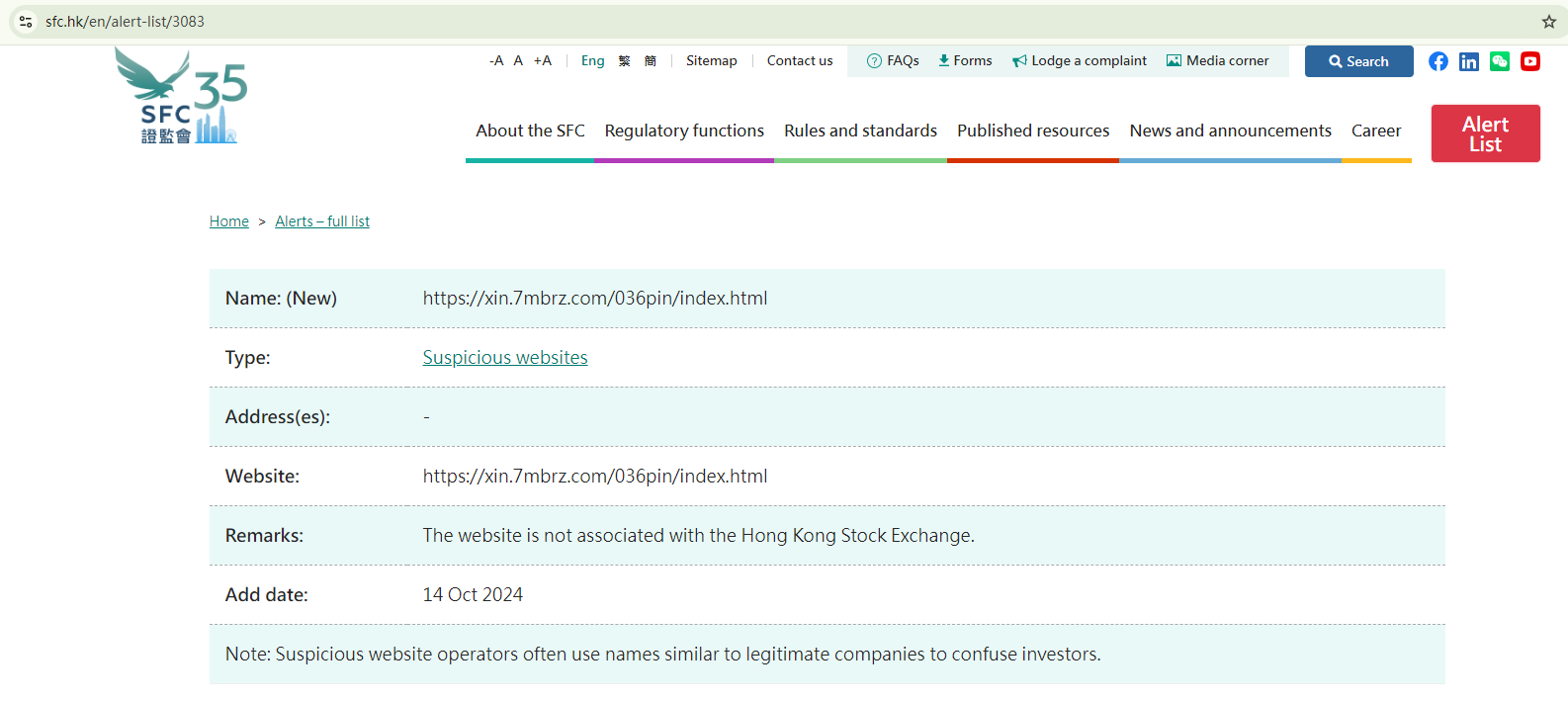The height and width of the screenshot is (702, 1568).
Task: Open the SFC WeChat icon
Action: [1500, 61]
